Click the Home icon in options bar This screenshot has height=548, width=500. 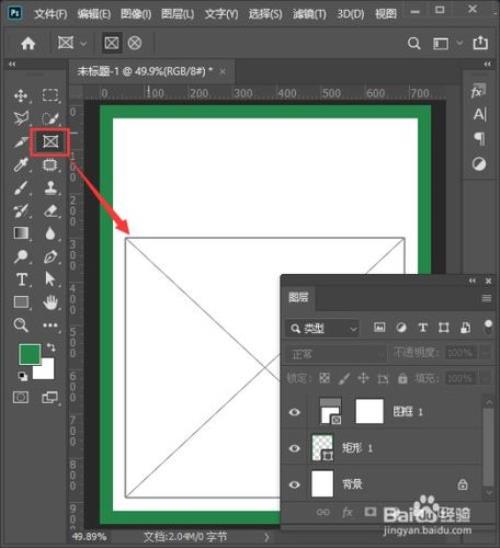tap(28, 43)
